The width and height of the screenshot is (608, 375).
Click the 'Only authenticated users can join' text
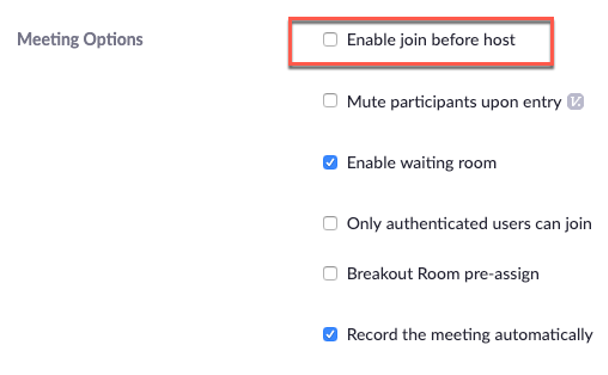[469, 224]
